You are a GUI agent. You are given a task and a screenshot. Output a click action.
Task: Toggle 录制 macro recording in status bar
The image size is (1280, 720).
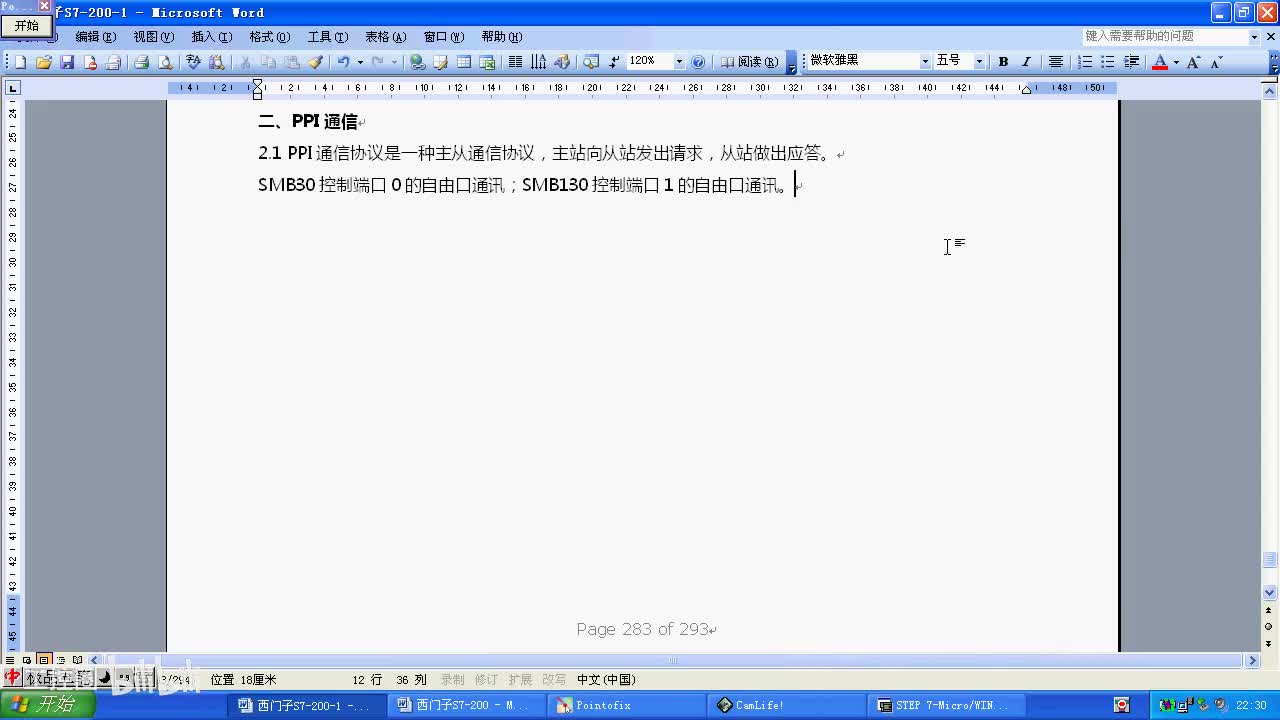coord(453,680)
